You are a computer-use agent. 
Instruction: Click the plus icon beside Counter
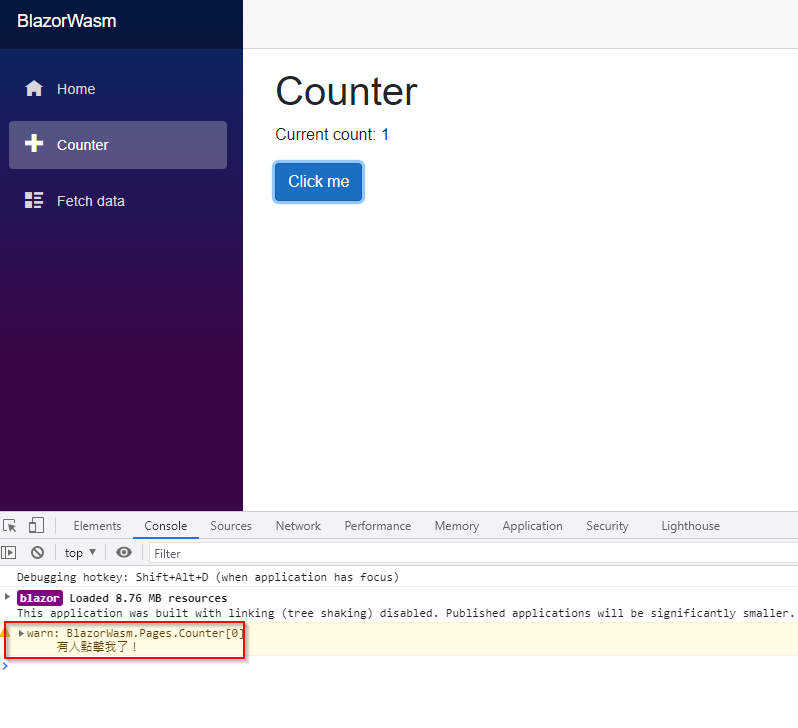pyautogui.click(x=34, y=144)
